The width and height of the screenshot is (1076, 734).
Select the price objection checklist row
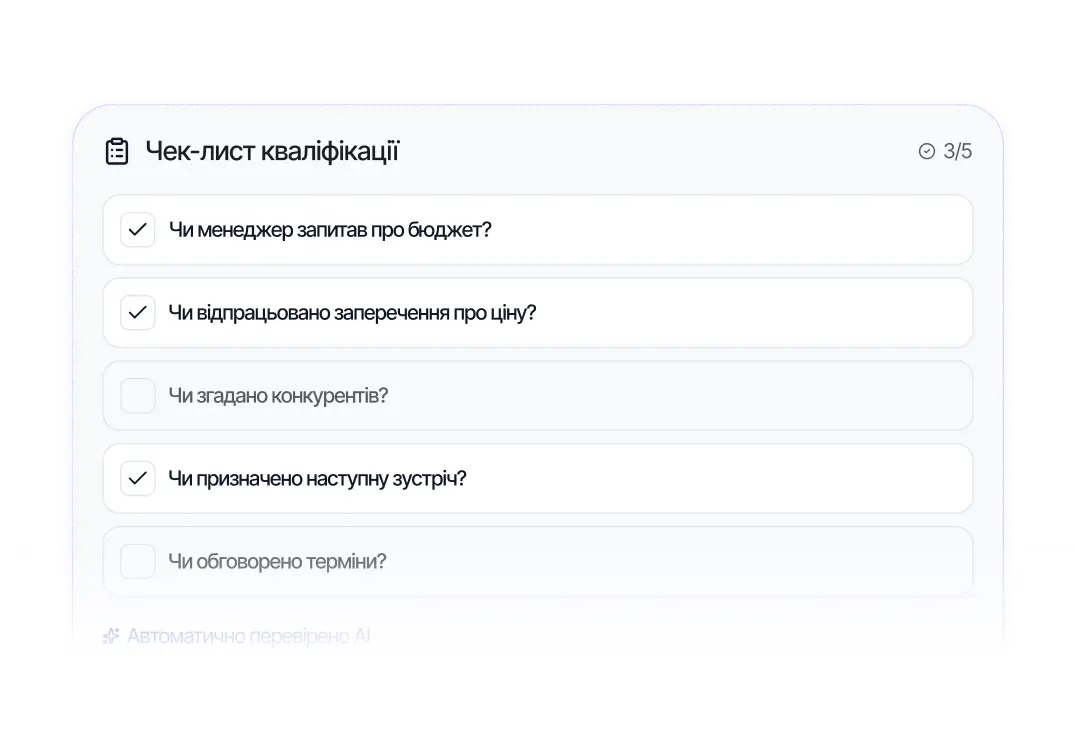(538, 312)
